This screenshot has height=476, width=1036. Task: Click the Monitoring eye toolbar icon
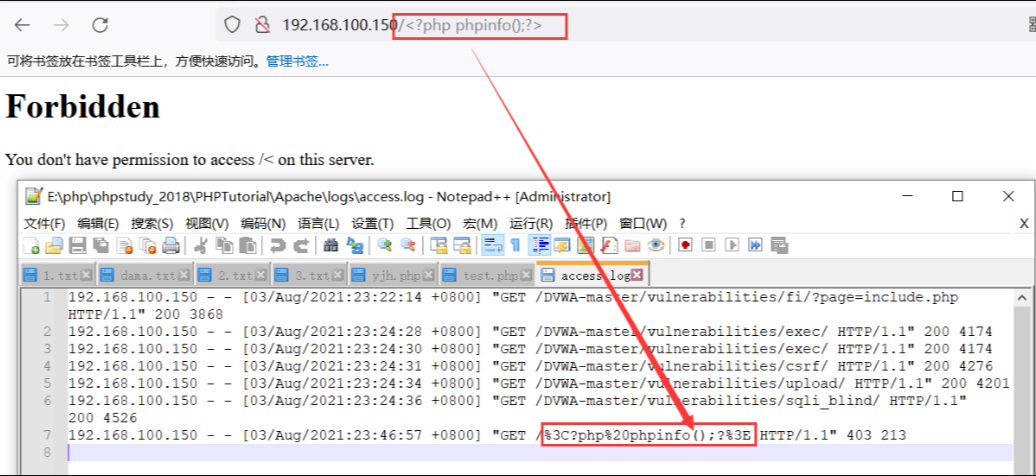656,245
